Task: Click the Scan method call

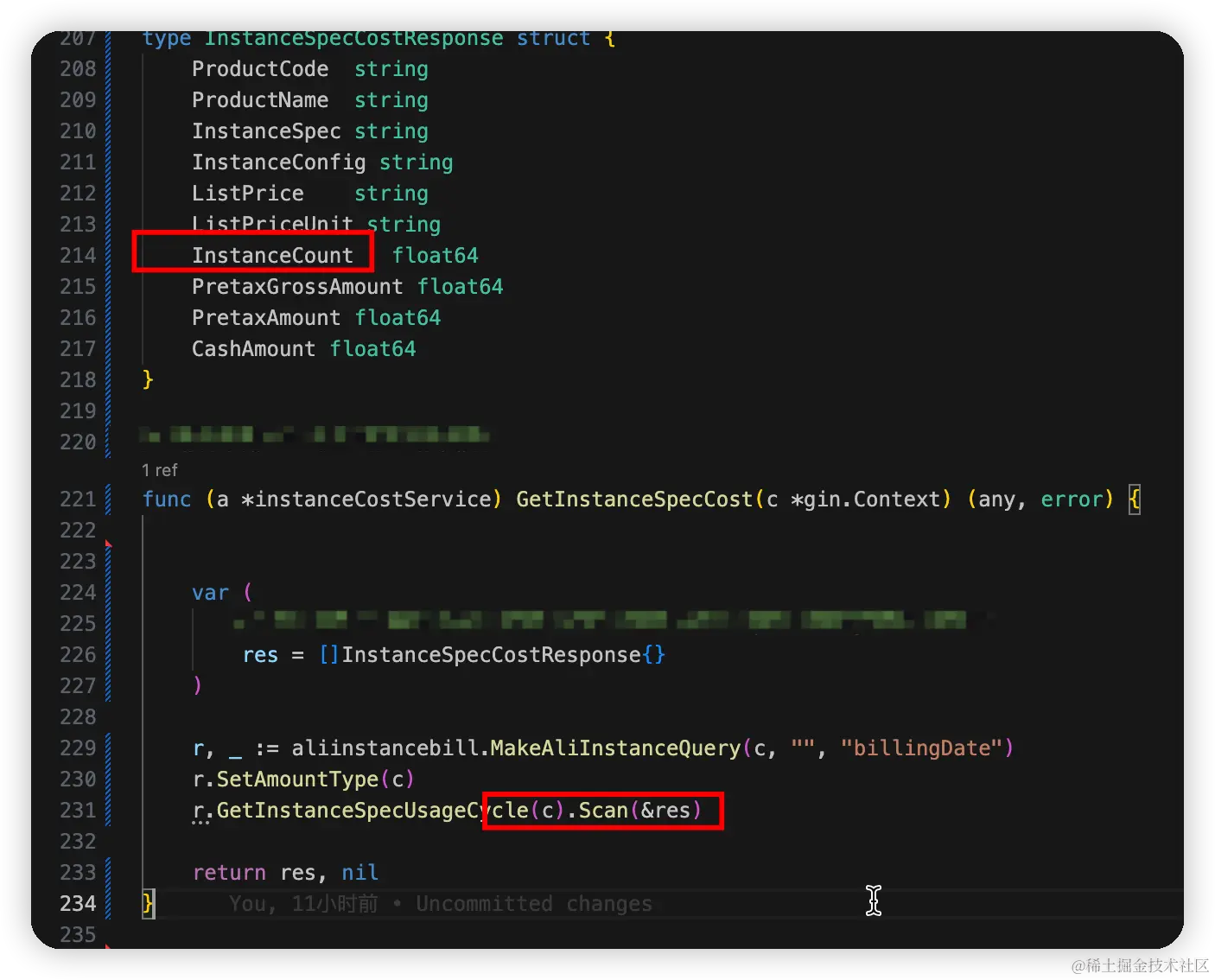Action: coord(603,811)
